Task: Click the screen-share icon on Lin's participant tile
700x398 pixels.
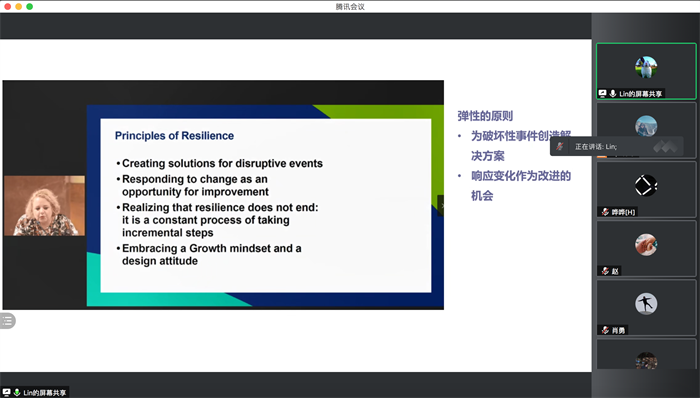Action: [x=603, y=93]
